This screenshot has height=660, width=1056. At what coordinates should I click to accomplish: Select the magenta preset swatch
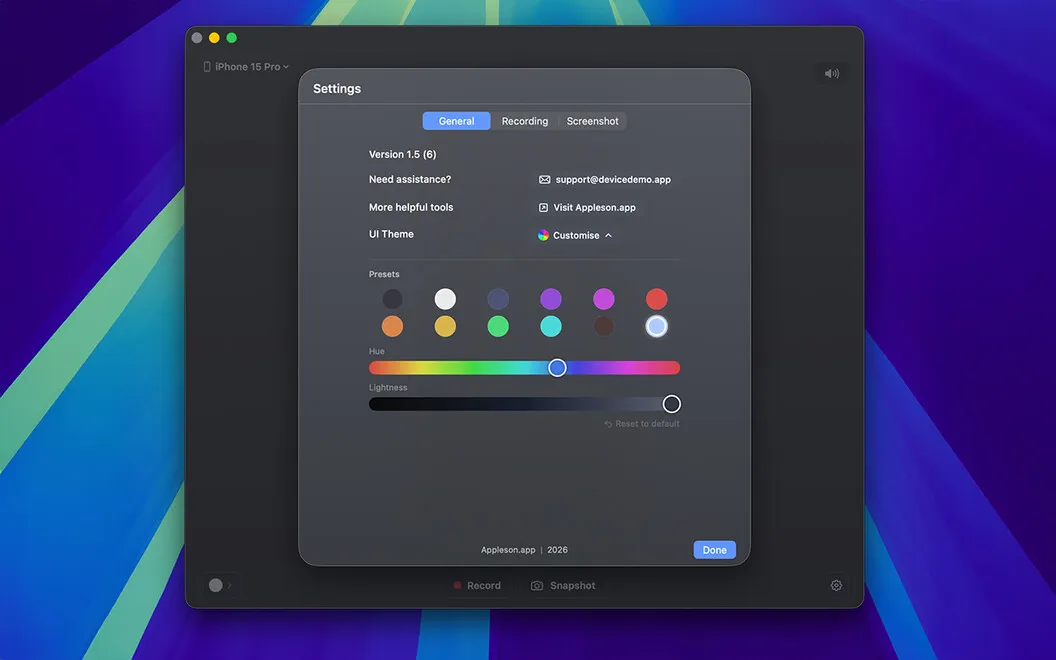coord(603,298)
